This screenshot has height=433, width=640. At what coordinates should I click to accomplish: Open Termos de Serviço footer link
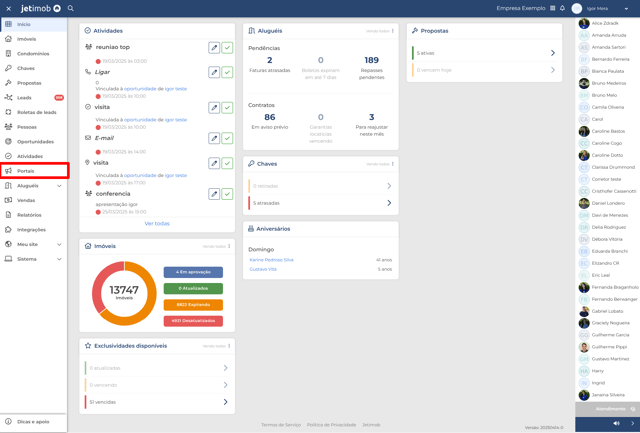281,425
